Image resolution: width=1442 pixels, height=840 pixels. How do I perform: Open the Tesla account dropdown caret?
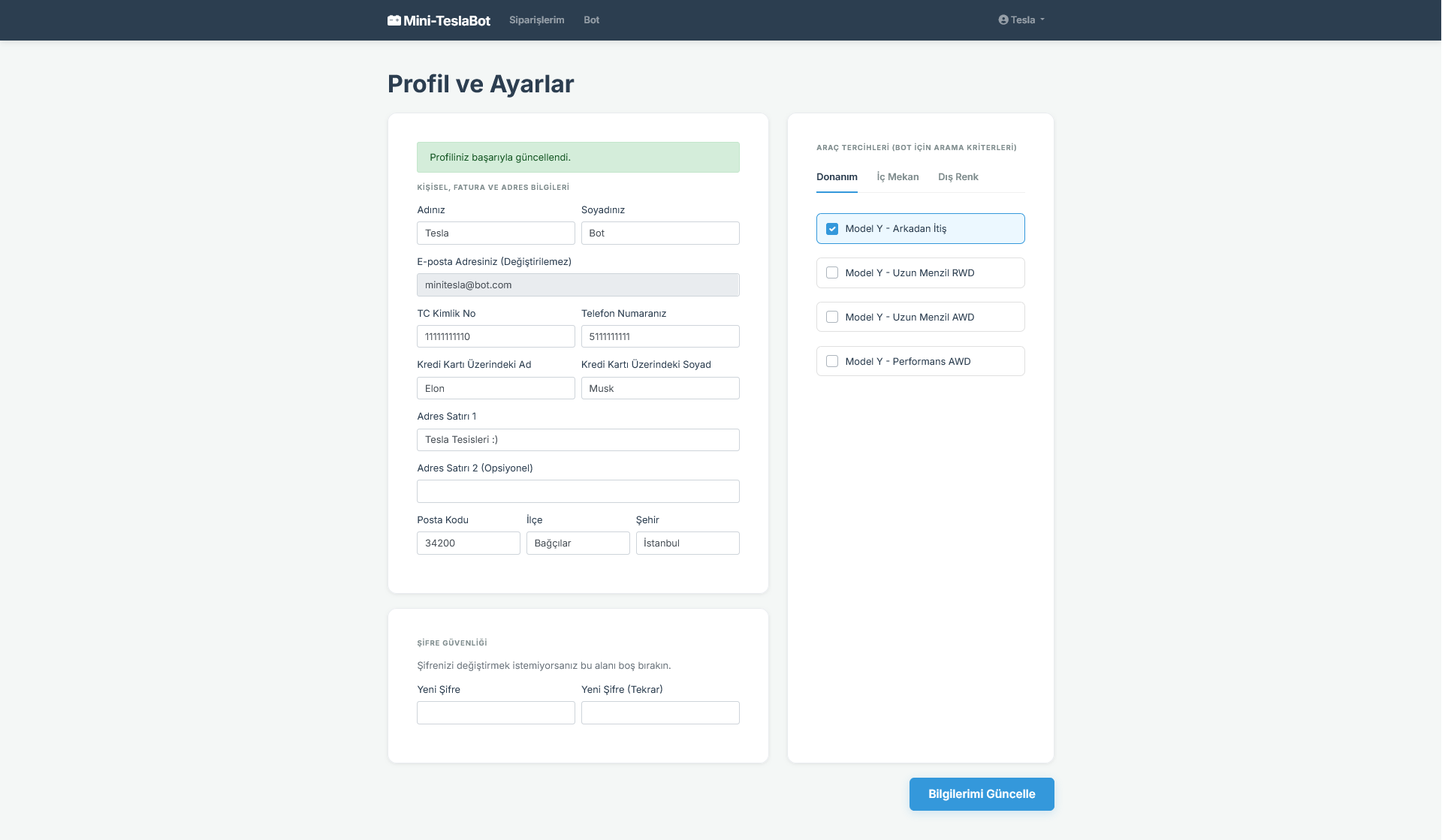point(1042,20)
